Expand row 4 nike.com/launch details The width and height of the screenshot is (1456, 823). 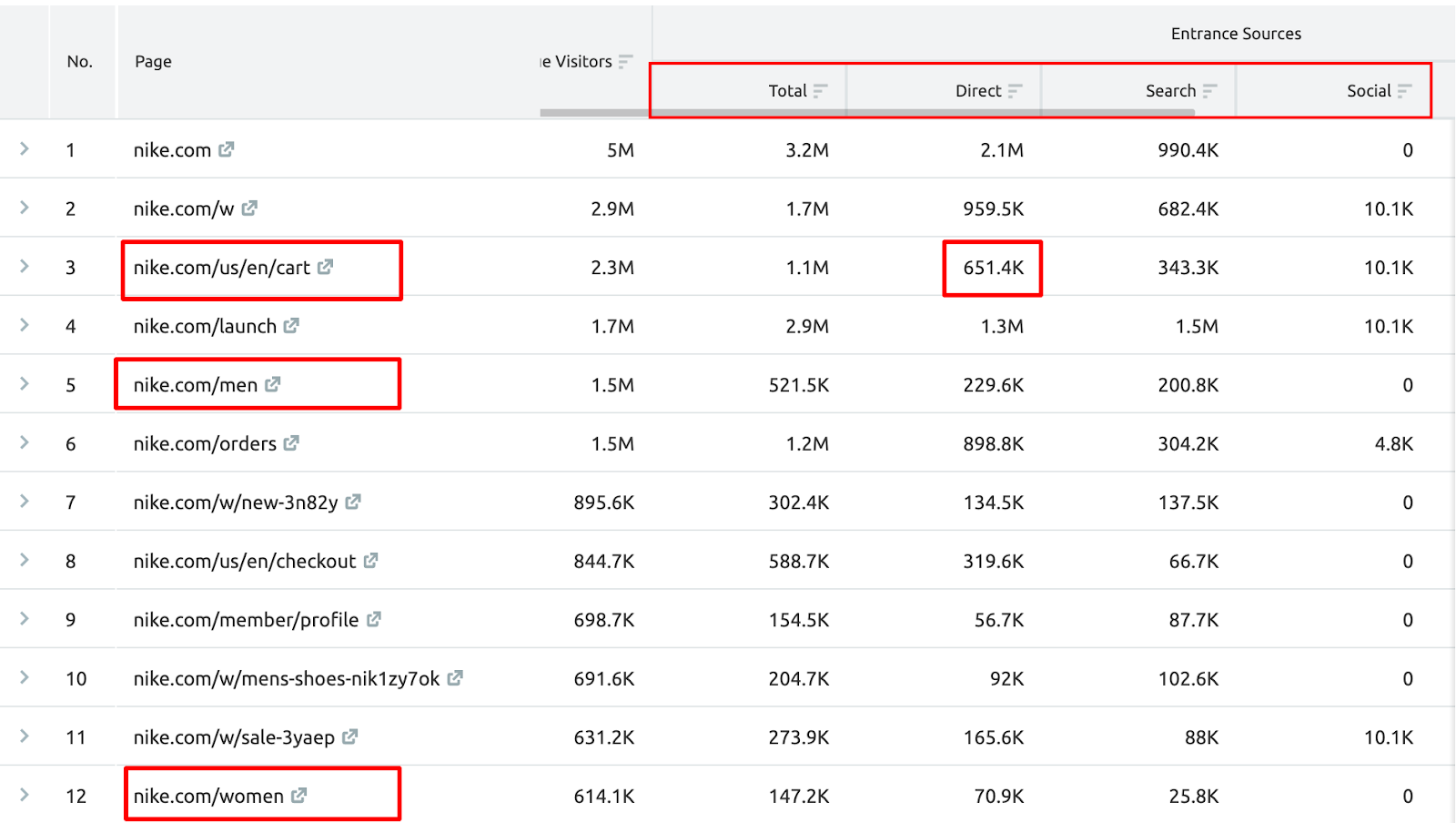click(x=25, y=325)
